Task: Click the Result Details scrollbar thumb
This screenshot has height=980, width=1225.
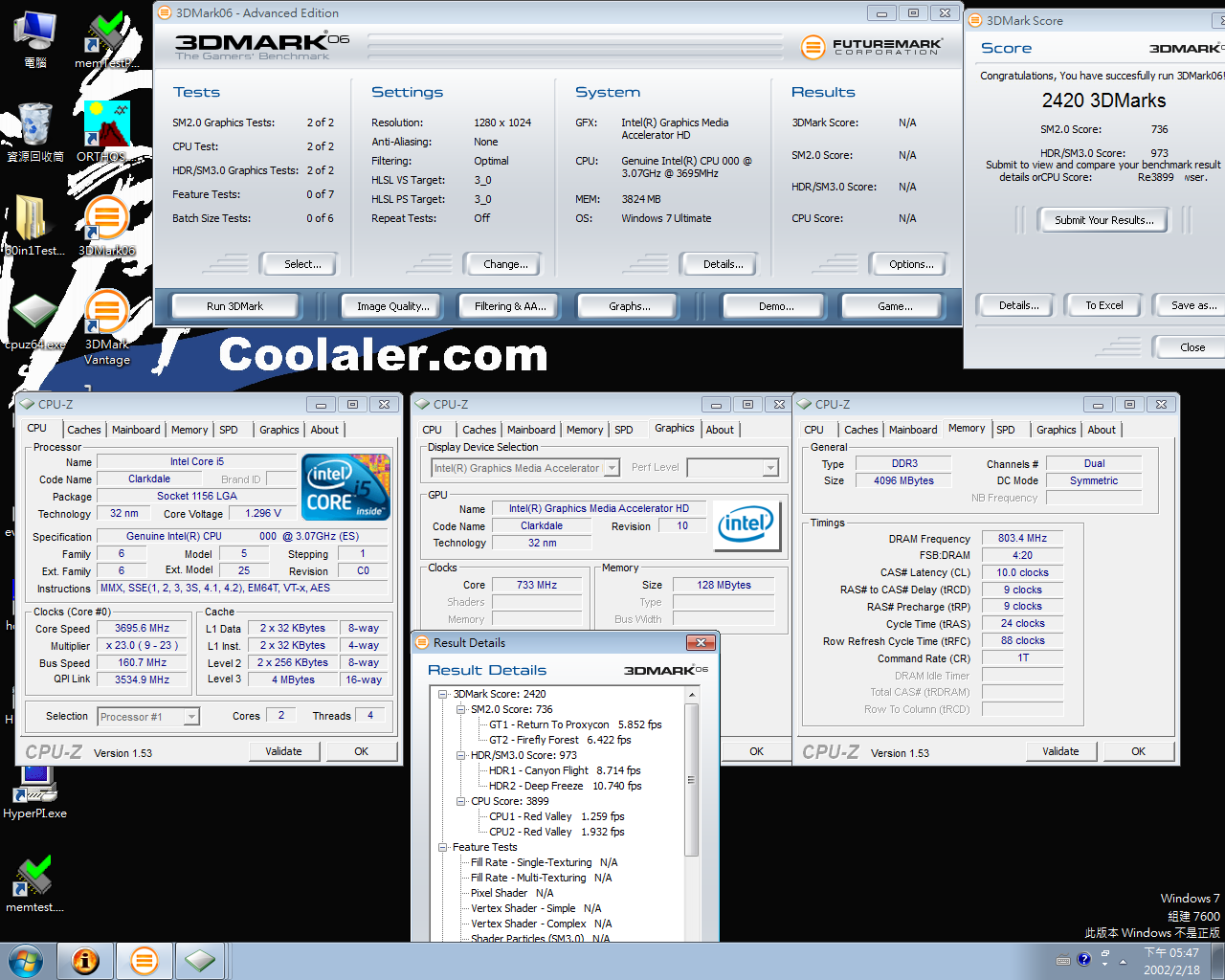Action: pos(691,780)
